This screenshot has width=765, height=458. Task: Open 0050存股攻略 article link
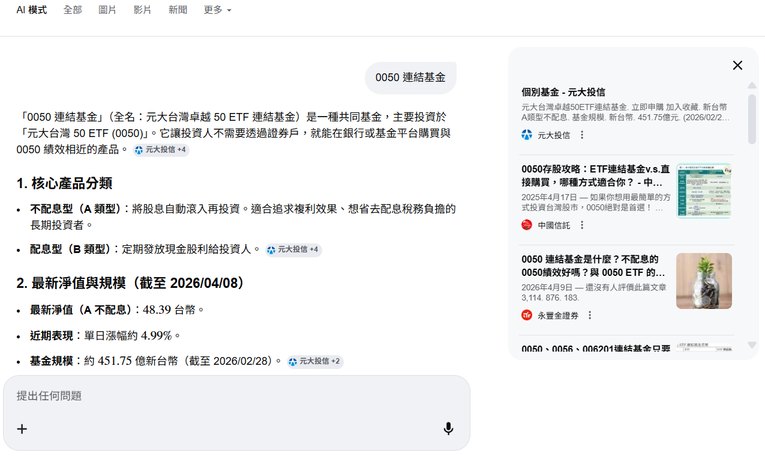click(595, 176)
